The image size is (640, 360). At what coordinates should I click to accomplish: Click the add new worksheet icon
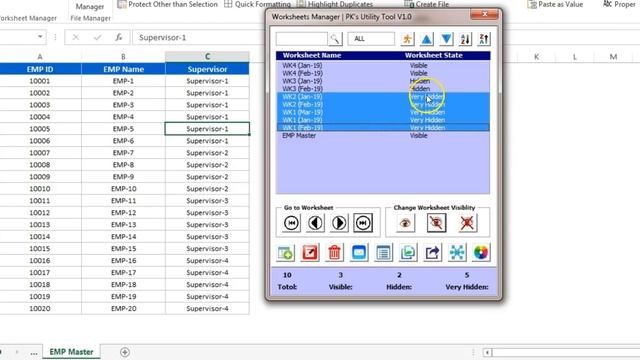pos(285,253)
